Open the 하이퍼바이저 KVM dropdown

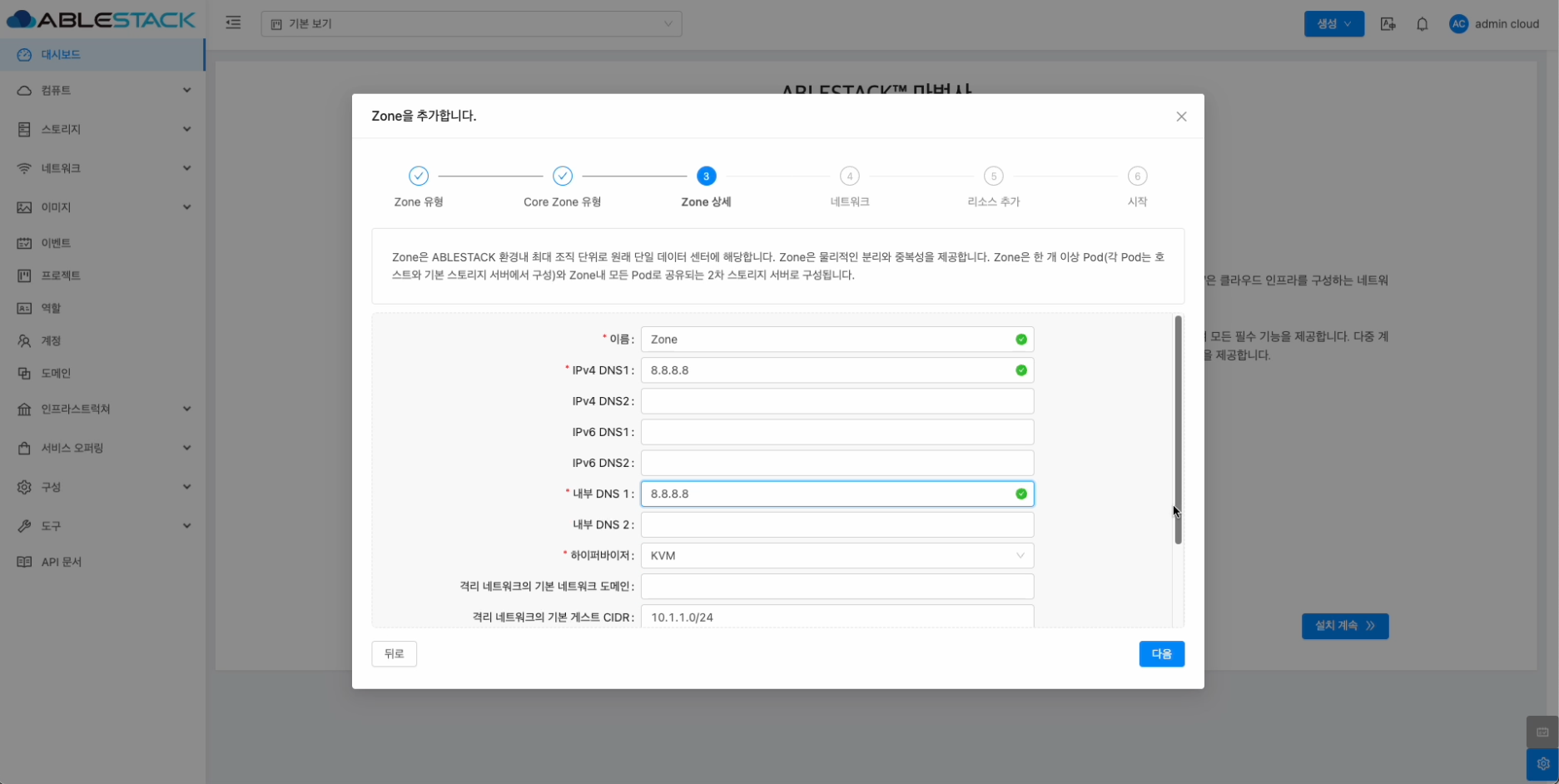[837, 555]
